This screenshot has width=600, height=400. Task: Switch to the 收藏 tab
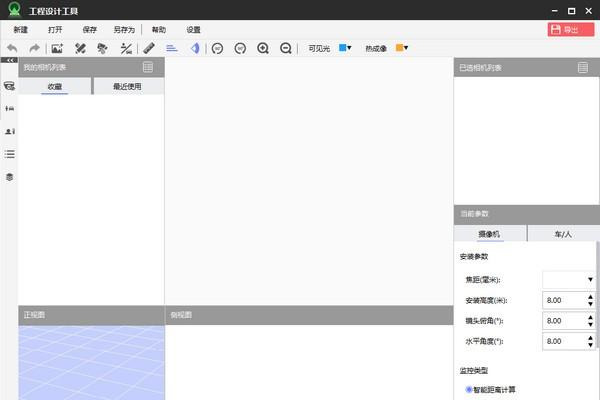pos(55,86)
